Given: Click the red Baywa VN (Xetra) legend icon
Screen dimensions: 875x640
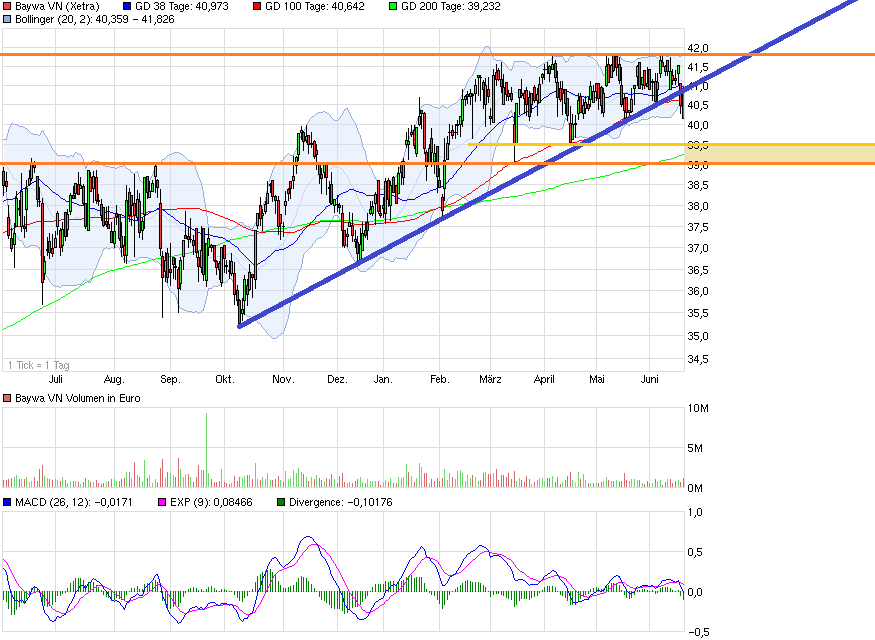Looking at the screenshot, I should (7, 6).
